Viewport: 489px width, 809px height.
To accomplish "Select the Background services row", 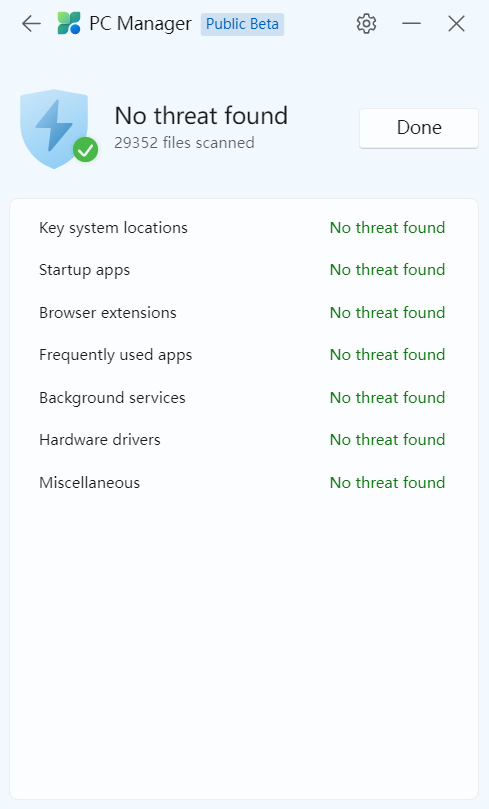I will [242, 398].
